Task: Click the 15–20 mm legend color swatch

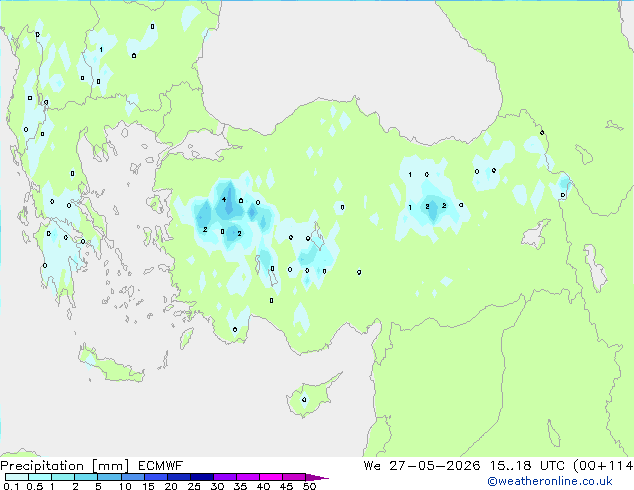Action: pos(155,477)
